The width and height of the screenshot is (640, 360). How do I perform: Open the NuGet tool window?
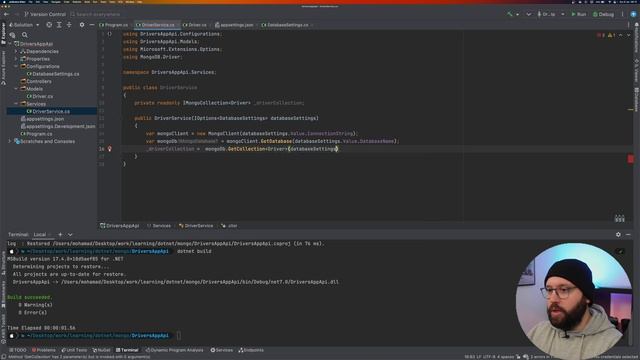pyautogui.click(x=101, y=350)
